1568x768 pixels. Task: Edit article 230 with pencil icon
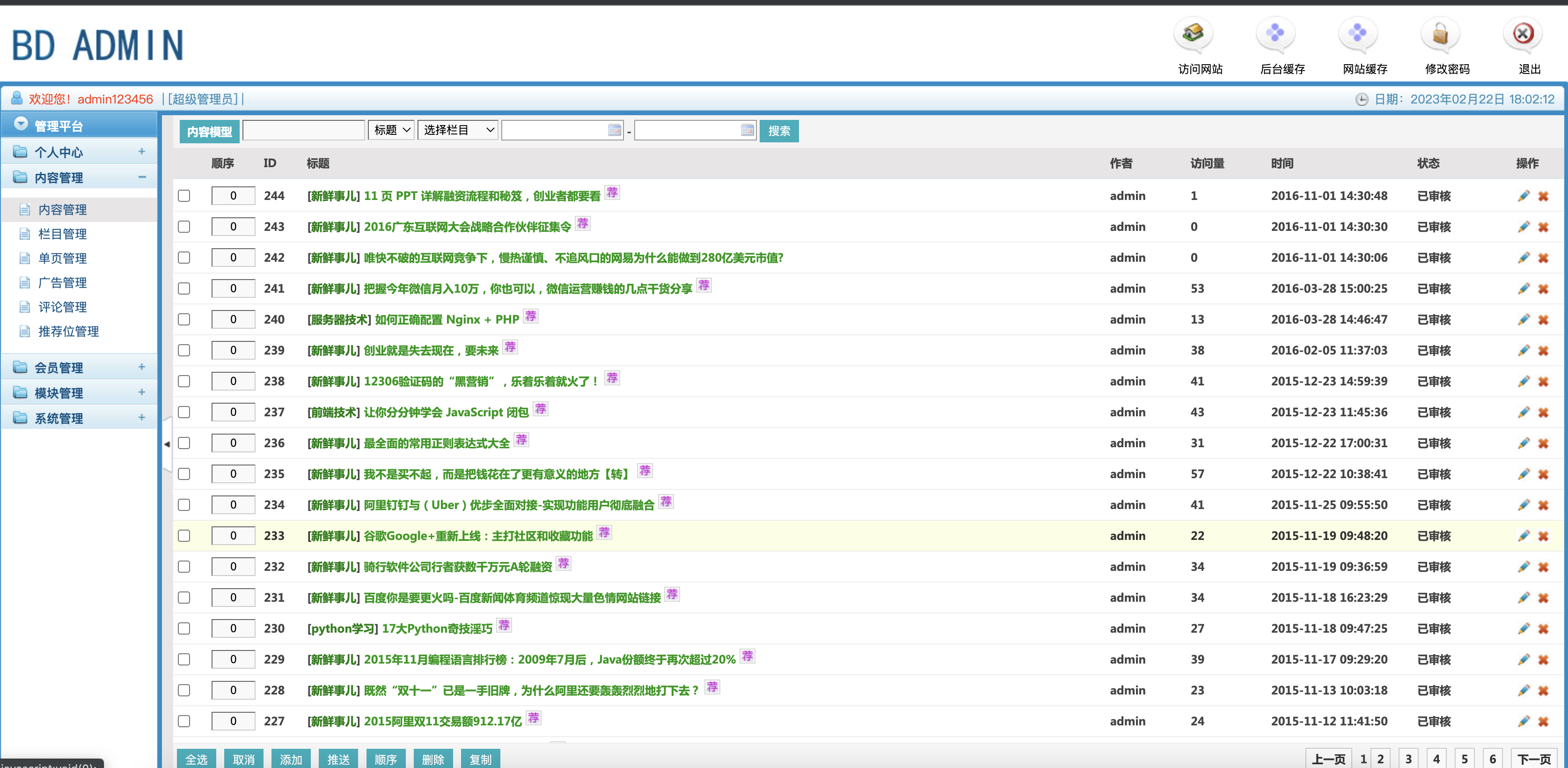point(1524,628)
